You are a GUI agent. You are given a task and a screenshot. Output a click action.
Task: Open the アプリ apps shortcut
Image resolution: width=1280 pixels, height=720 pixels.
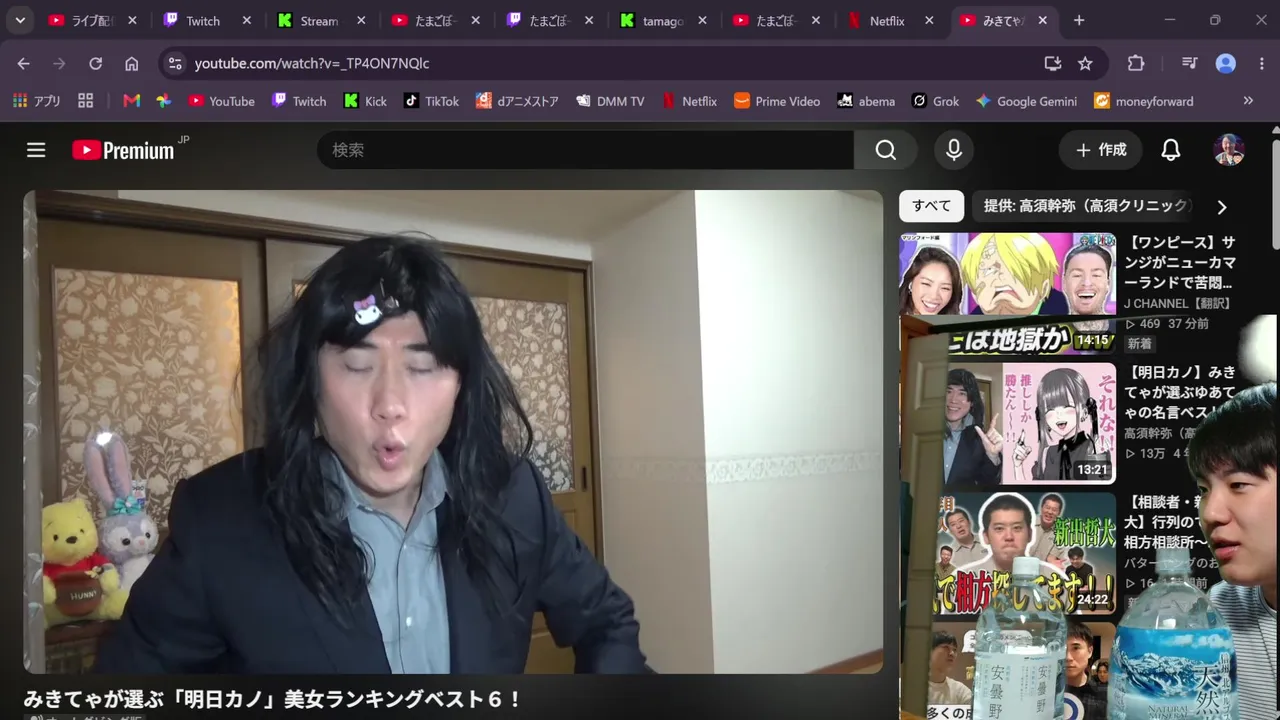click(37, 101)
